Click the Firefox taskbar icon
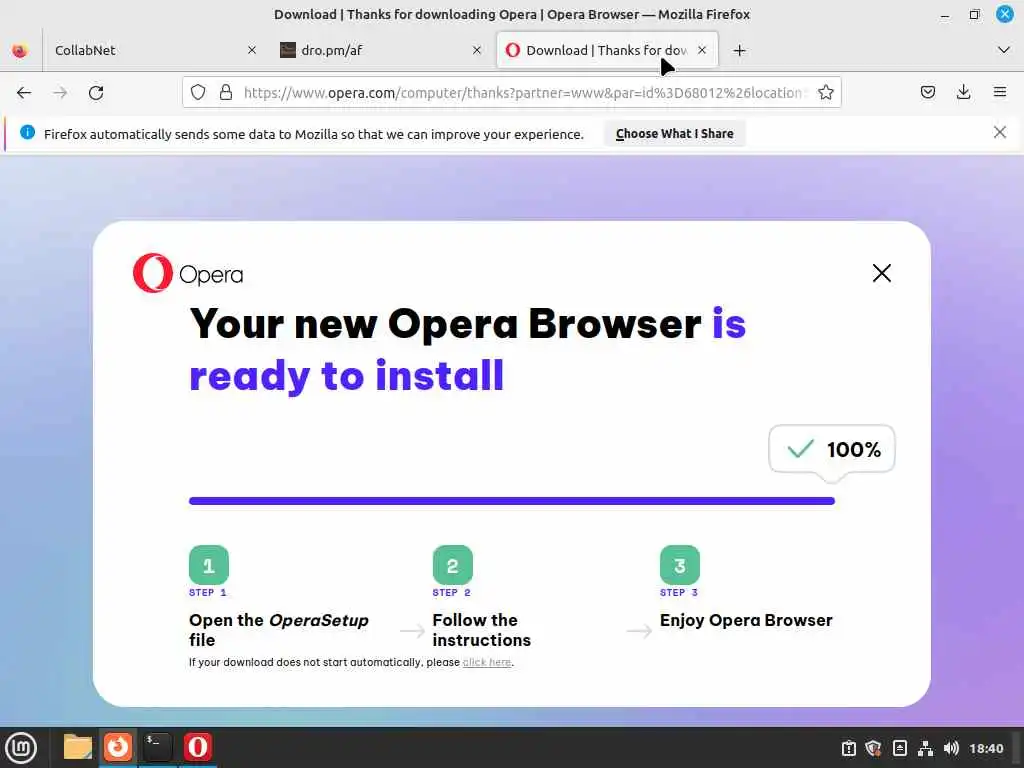The width and height of the screenshot is (1024, 768). click(x=118, y=747)
